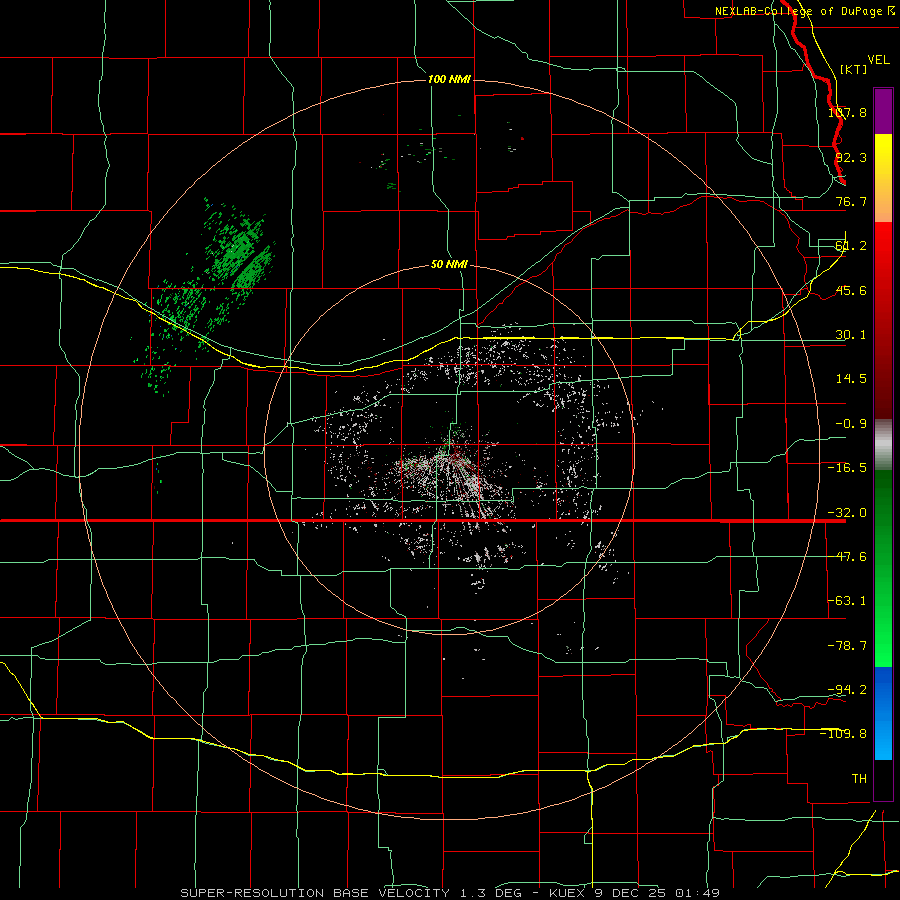900x900 pixels.
Task: Click the TH label on the legend
Action: click(859, 778)
